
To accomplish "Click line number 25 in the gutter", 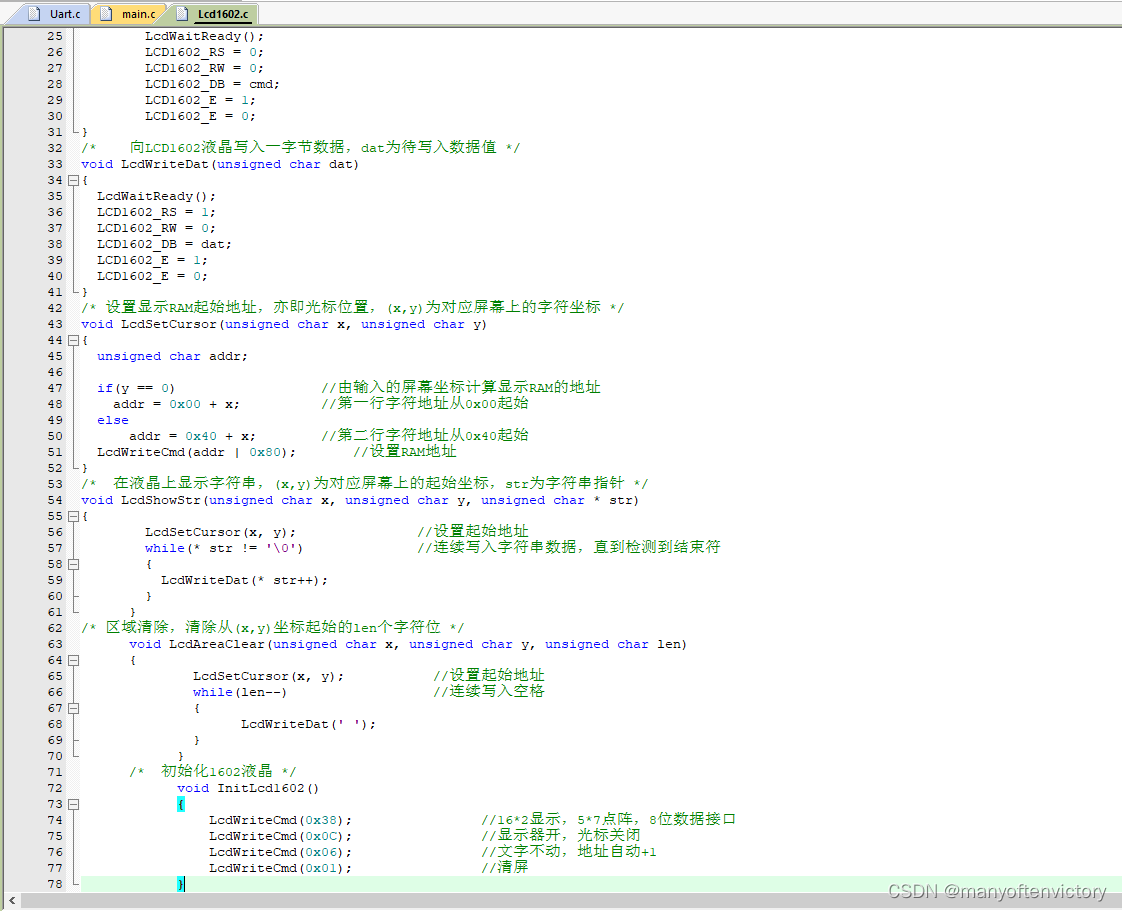I will click(55, 36).
